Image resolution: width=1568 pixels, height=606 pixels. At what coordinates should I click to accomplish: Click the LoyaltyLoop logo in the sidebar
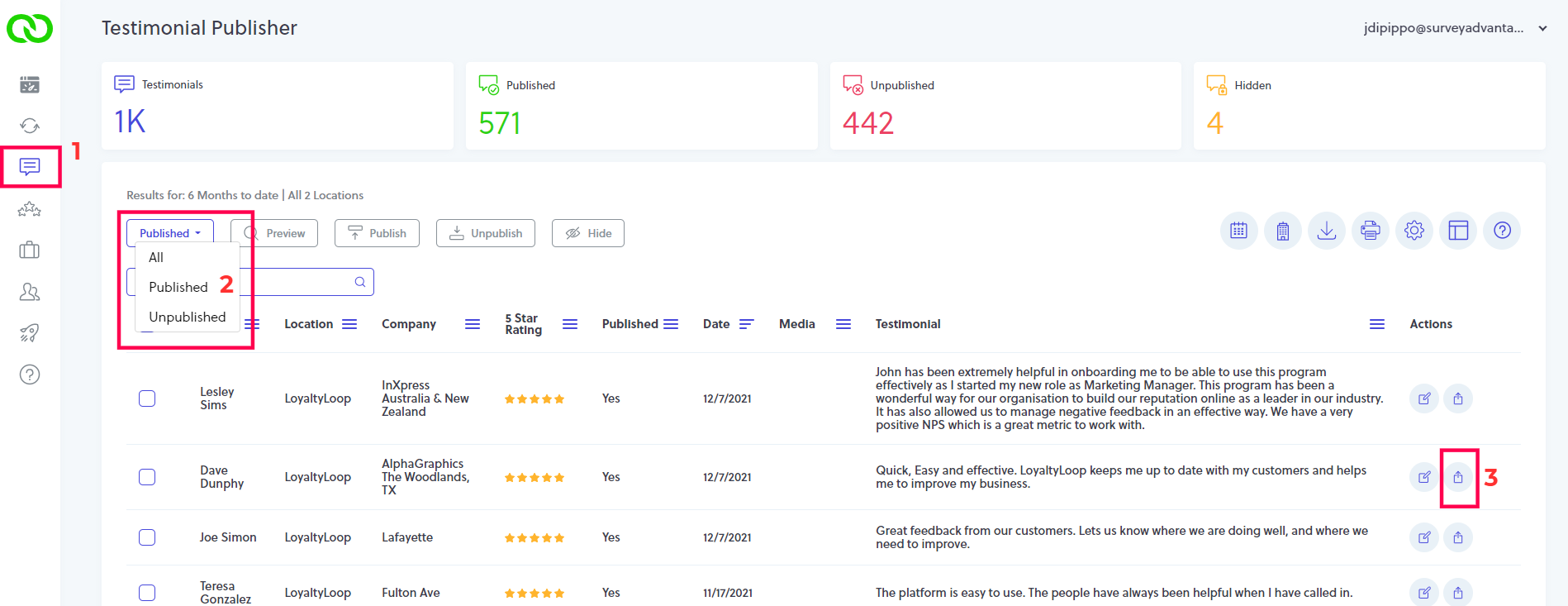(30, 28)
